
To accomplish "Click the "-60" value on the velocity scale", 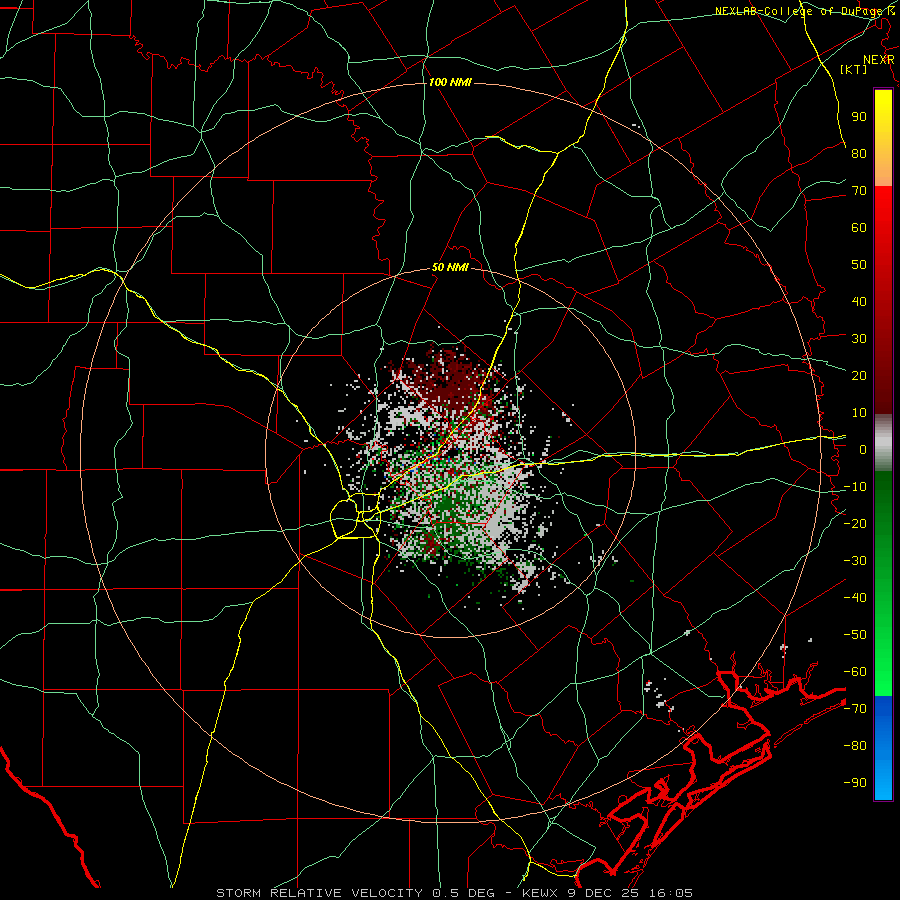I will pyautogui.click(x=855, y=672).
